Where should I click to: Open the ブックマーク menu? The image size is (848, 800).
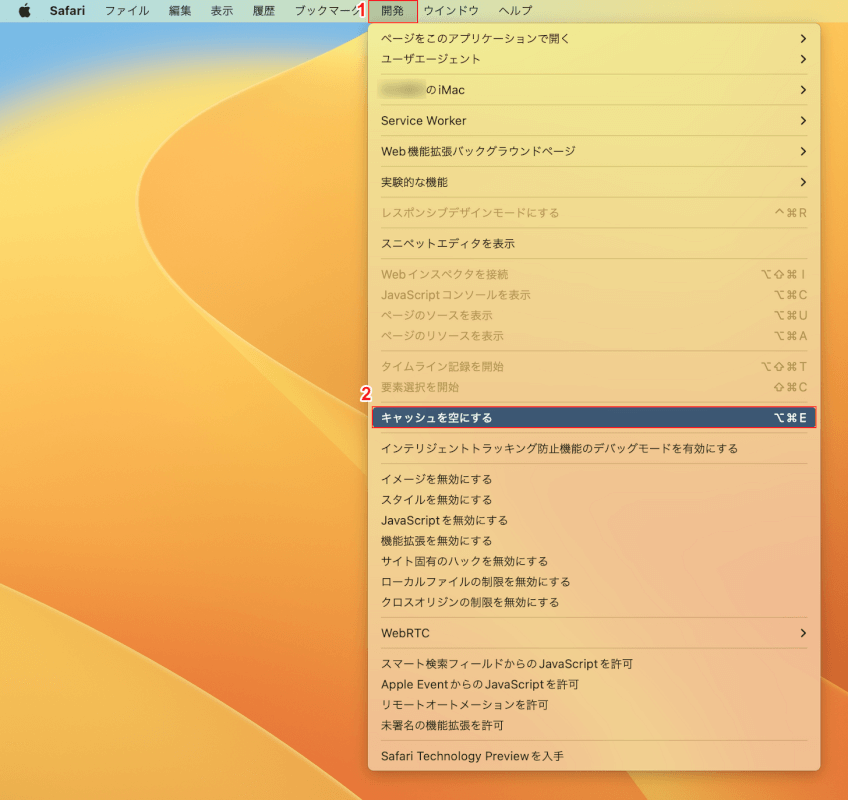click(x=327, y=11)
